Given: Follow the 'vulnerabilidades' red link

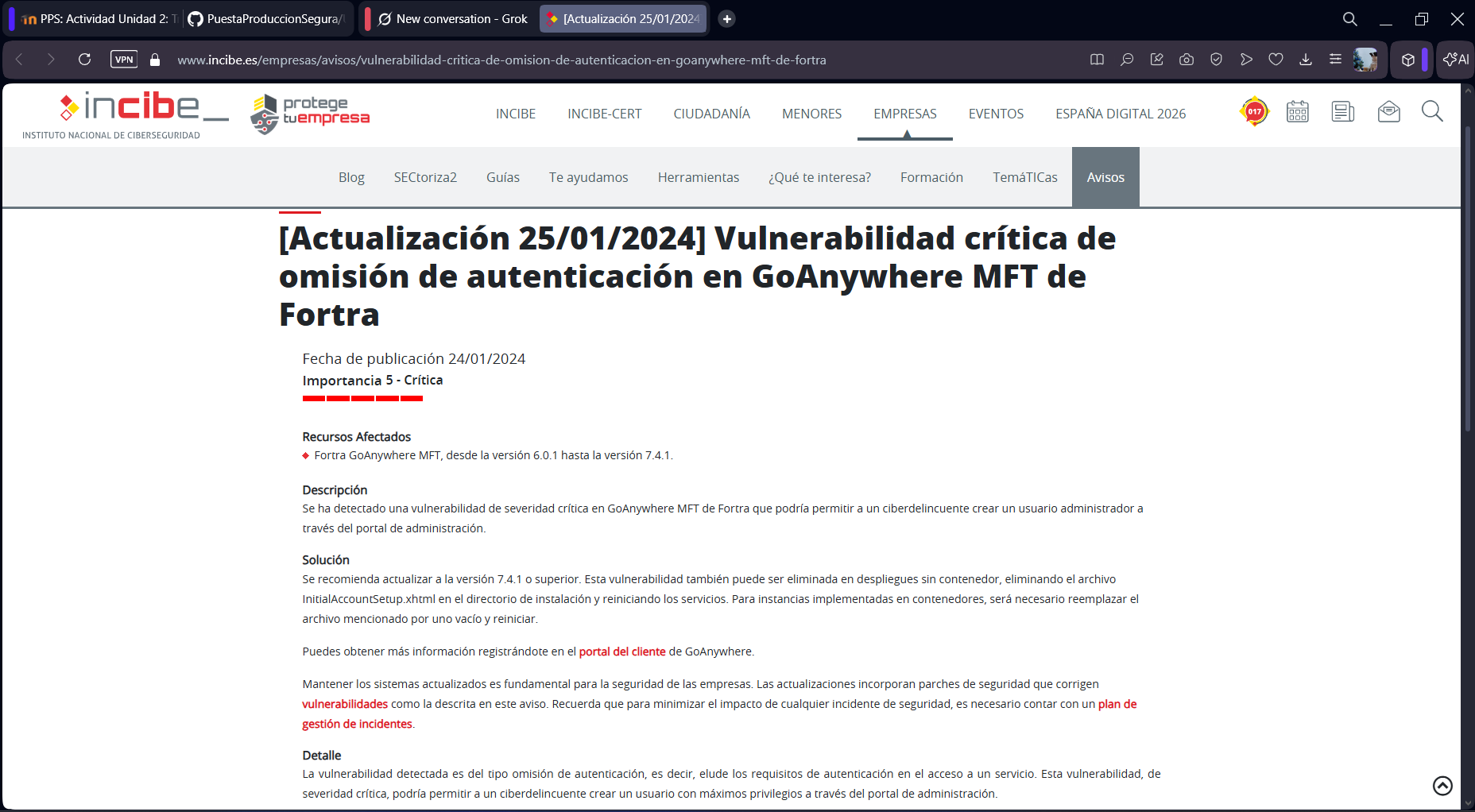Looking at the screenshot, I should [345, 704].
